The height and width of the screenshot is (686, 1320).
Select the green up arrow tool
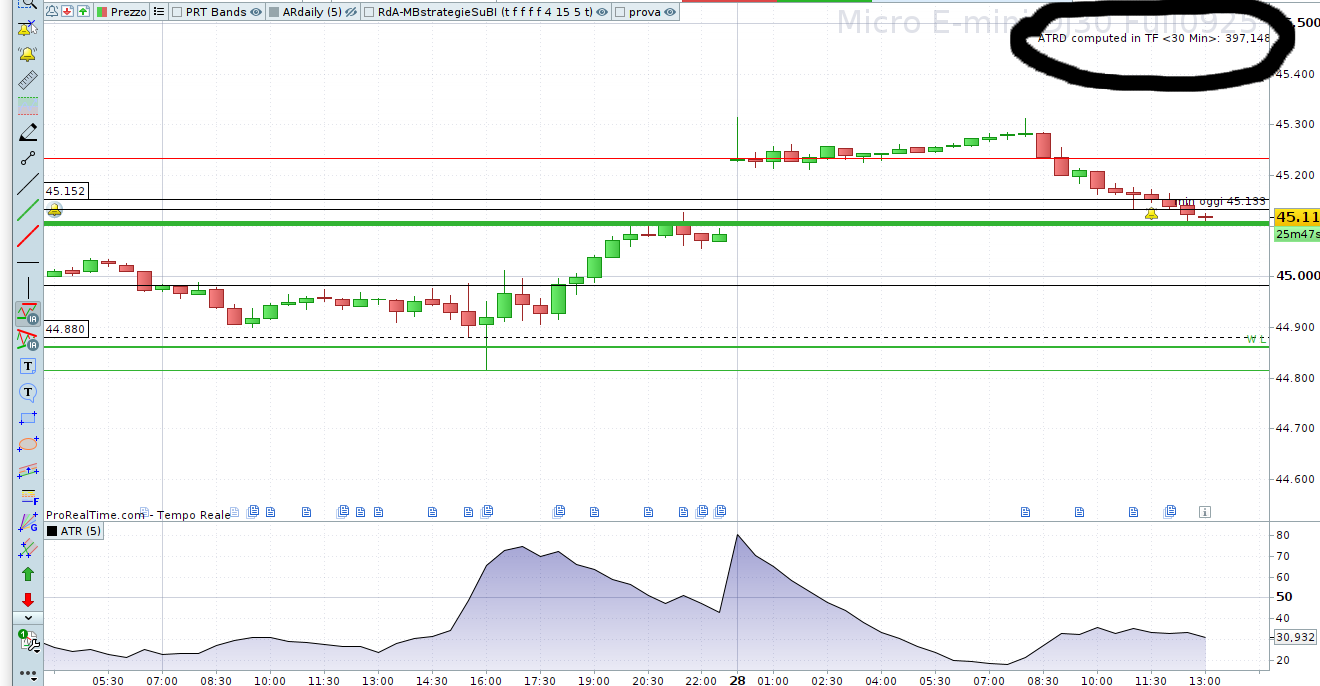(x=27, y=573)
